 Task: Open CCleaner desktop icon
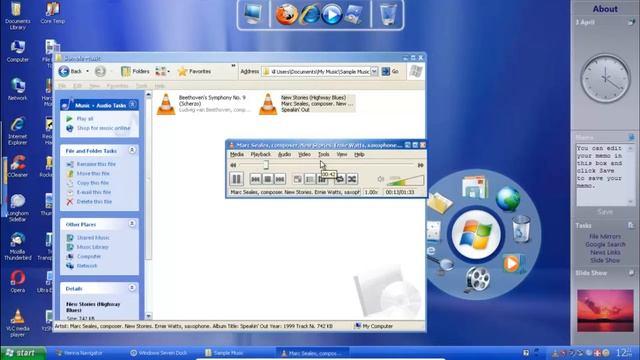click(18, 166)
